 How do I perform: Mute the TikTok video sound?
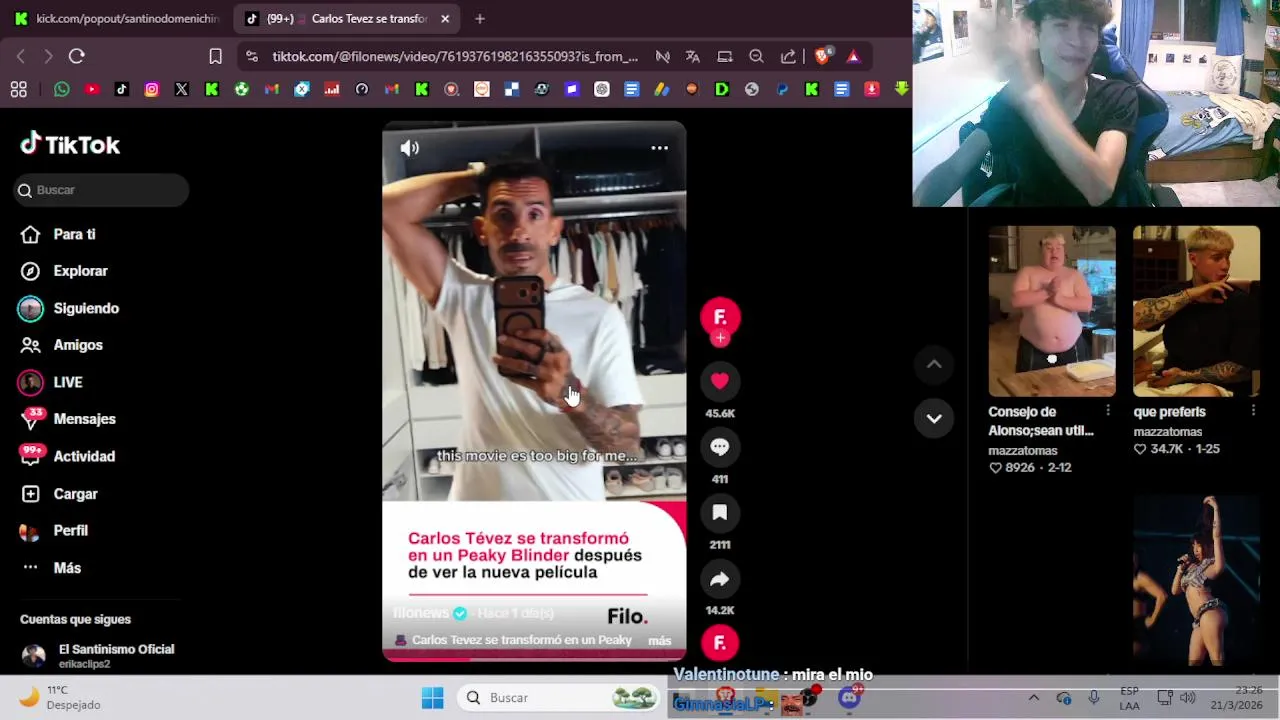point(410,148)
